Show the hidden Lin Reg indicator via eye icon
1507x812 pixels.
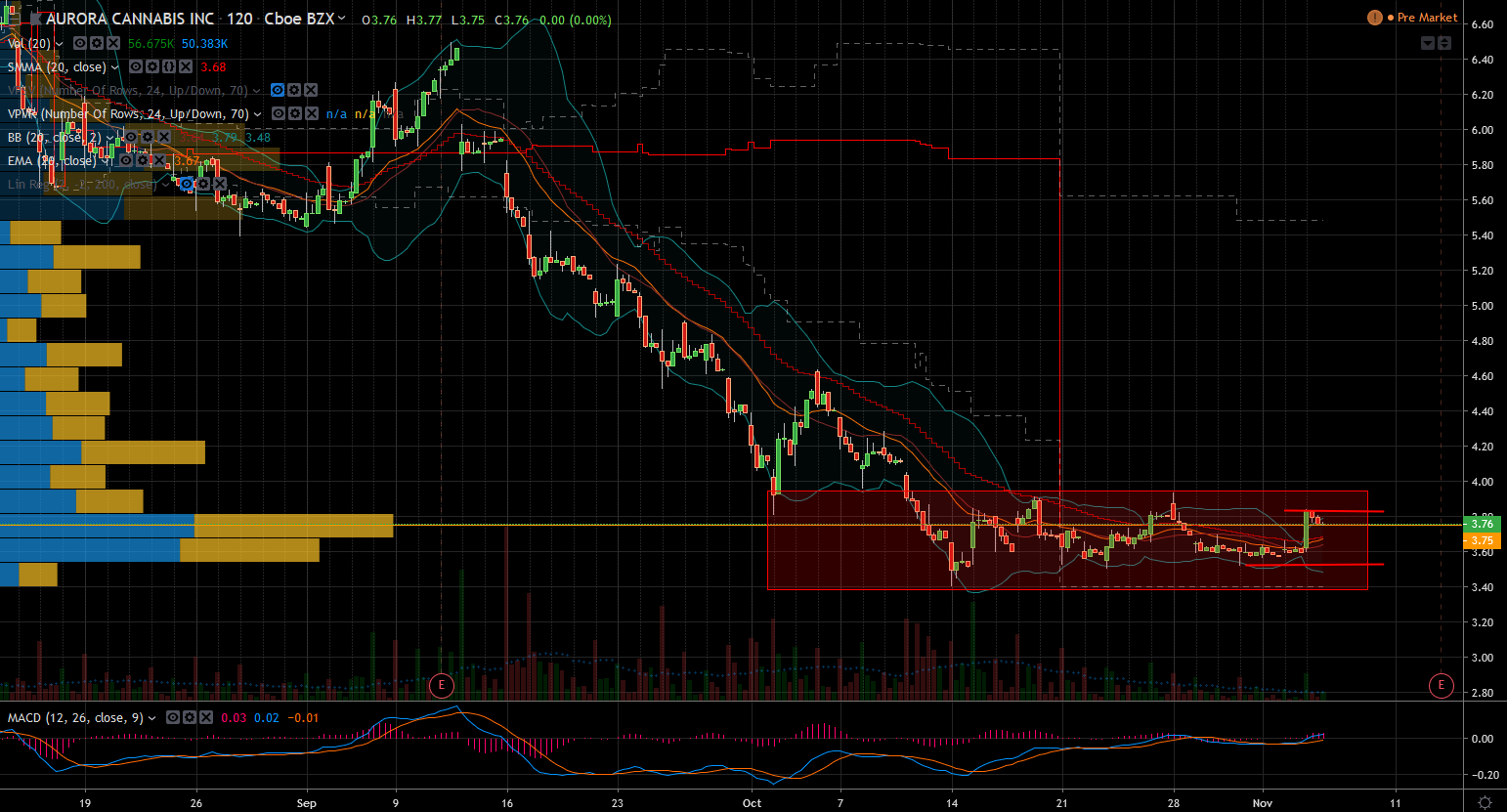[x=187, y=185]
